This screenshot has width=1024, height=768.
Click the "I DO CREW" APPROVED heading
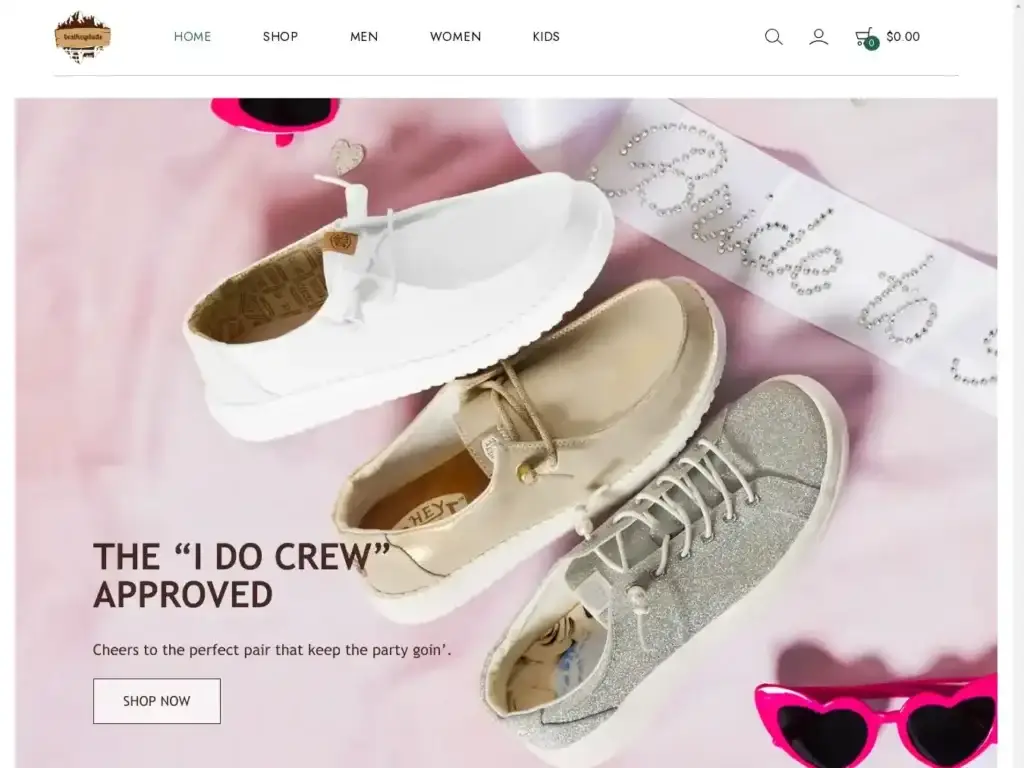240,575
